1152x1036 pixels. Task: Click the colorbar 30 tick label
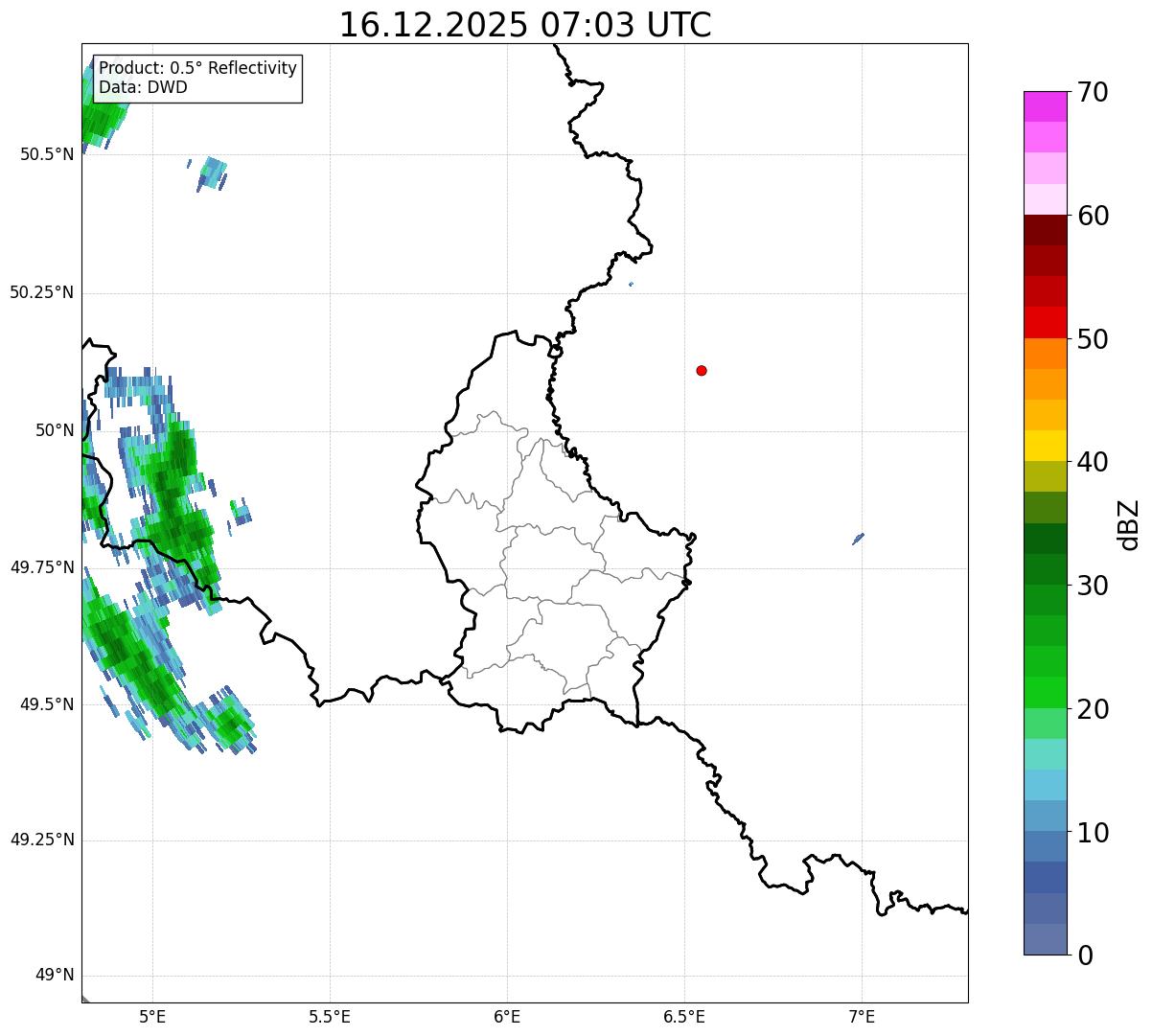[1093, 586]
